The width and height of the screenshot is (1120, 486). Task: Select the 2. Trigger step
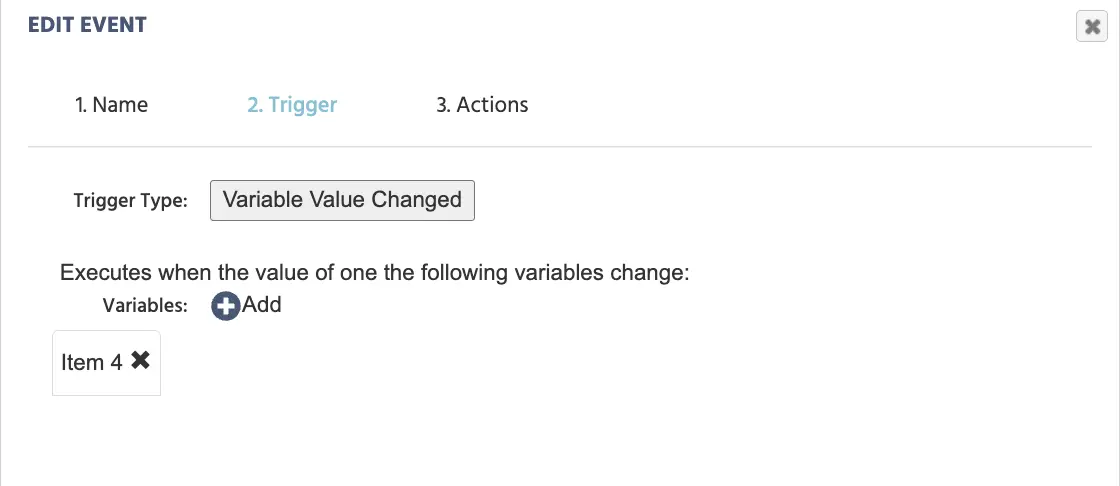tap(292, 105)
